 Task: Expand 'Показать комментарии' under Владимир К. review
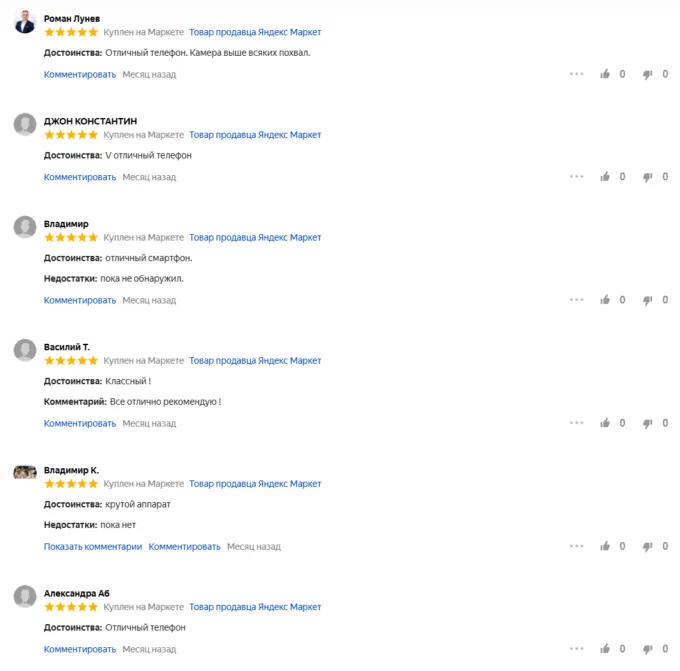(x=93, y=546)
